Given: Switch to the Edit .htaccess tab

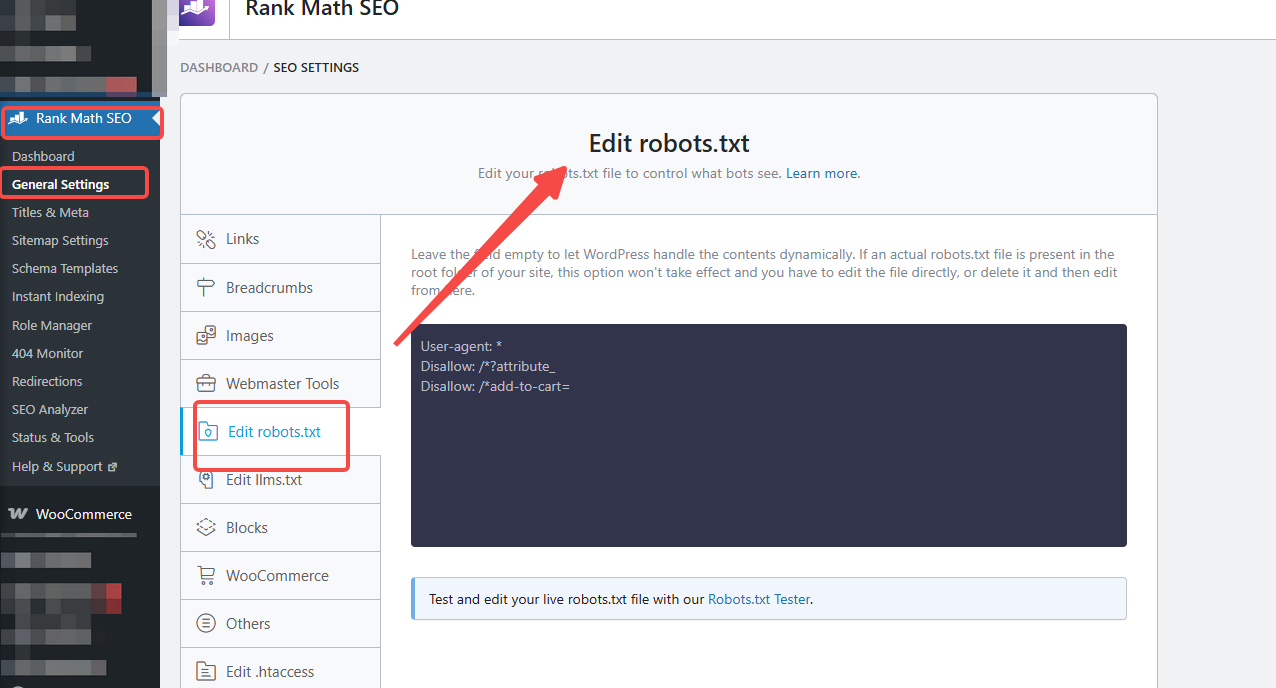Looking at the screenshot, I should click(281, 669).
